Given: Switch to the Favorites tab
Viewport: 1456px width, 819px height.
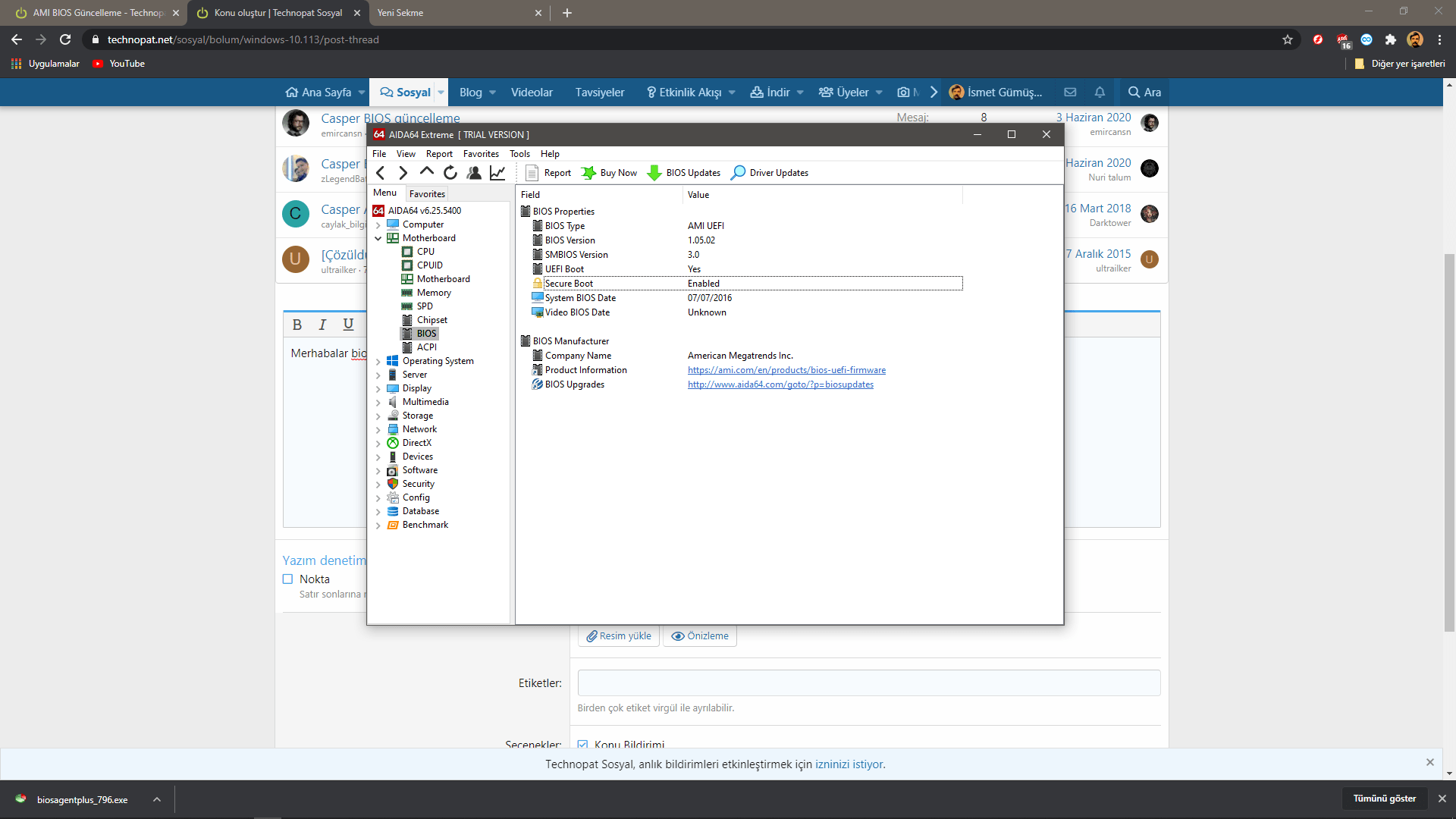Looking at the screenshot, I should 427,194.
